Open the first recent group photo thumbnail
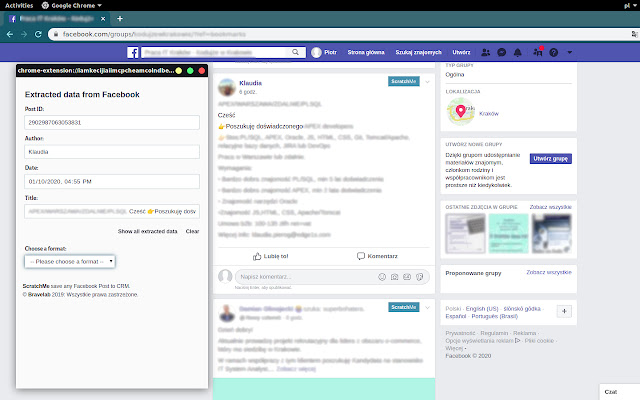 pyautogui.click(x=465, y=234)
